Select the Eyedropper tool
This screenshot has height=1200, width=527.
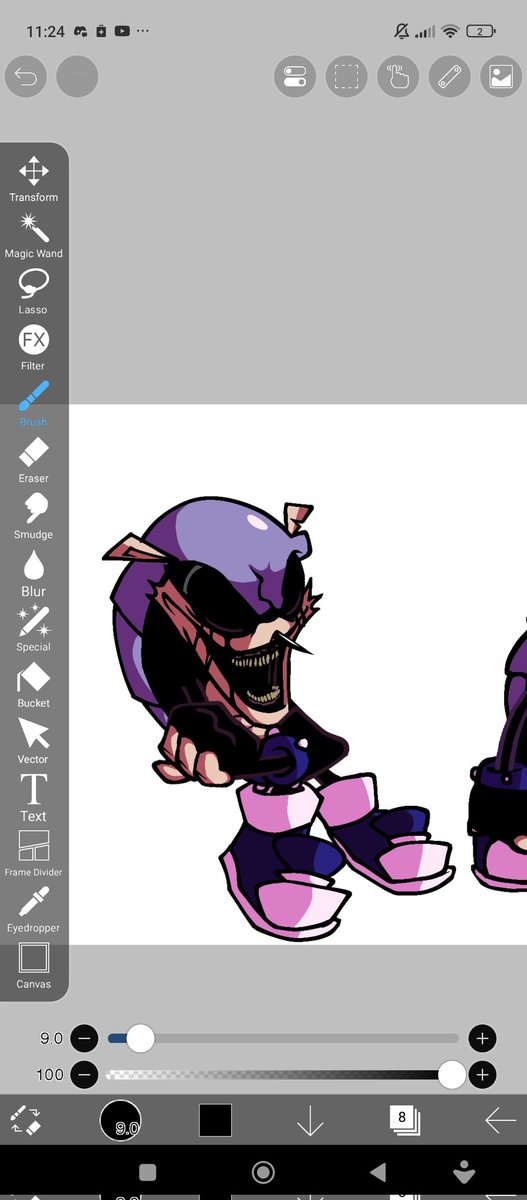pos(34,910)
